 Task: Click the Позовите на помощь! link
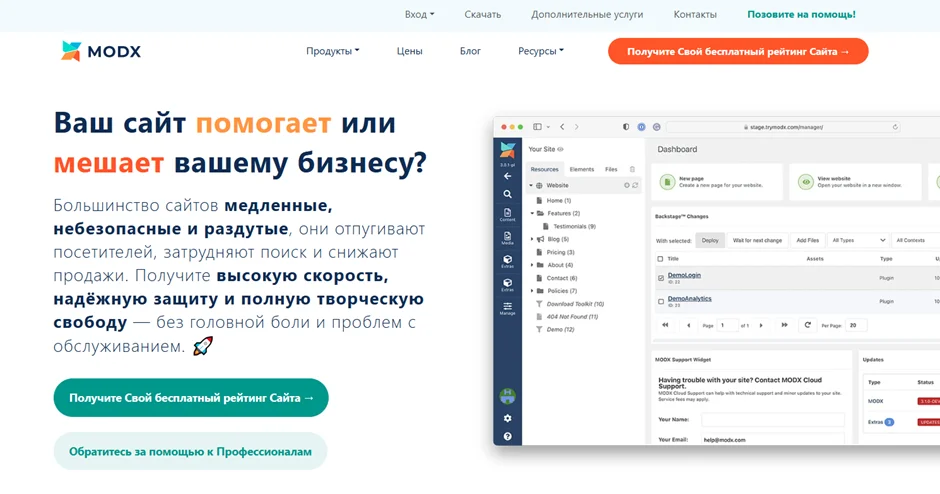802,14
